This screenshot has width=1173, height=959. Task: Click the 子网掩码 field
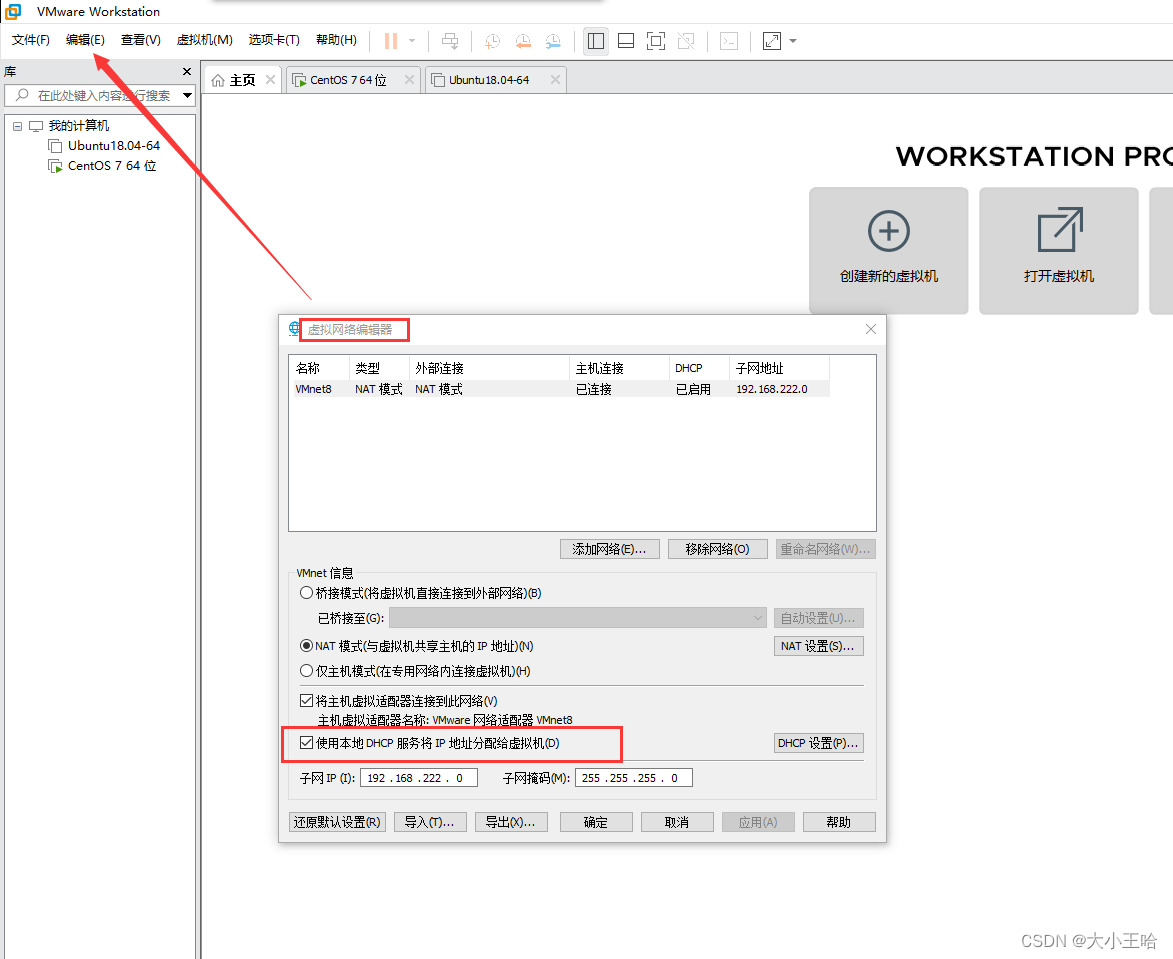point(634,778)
